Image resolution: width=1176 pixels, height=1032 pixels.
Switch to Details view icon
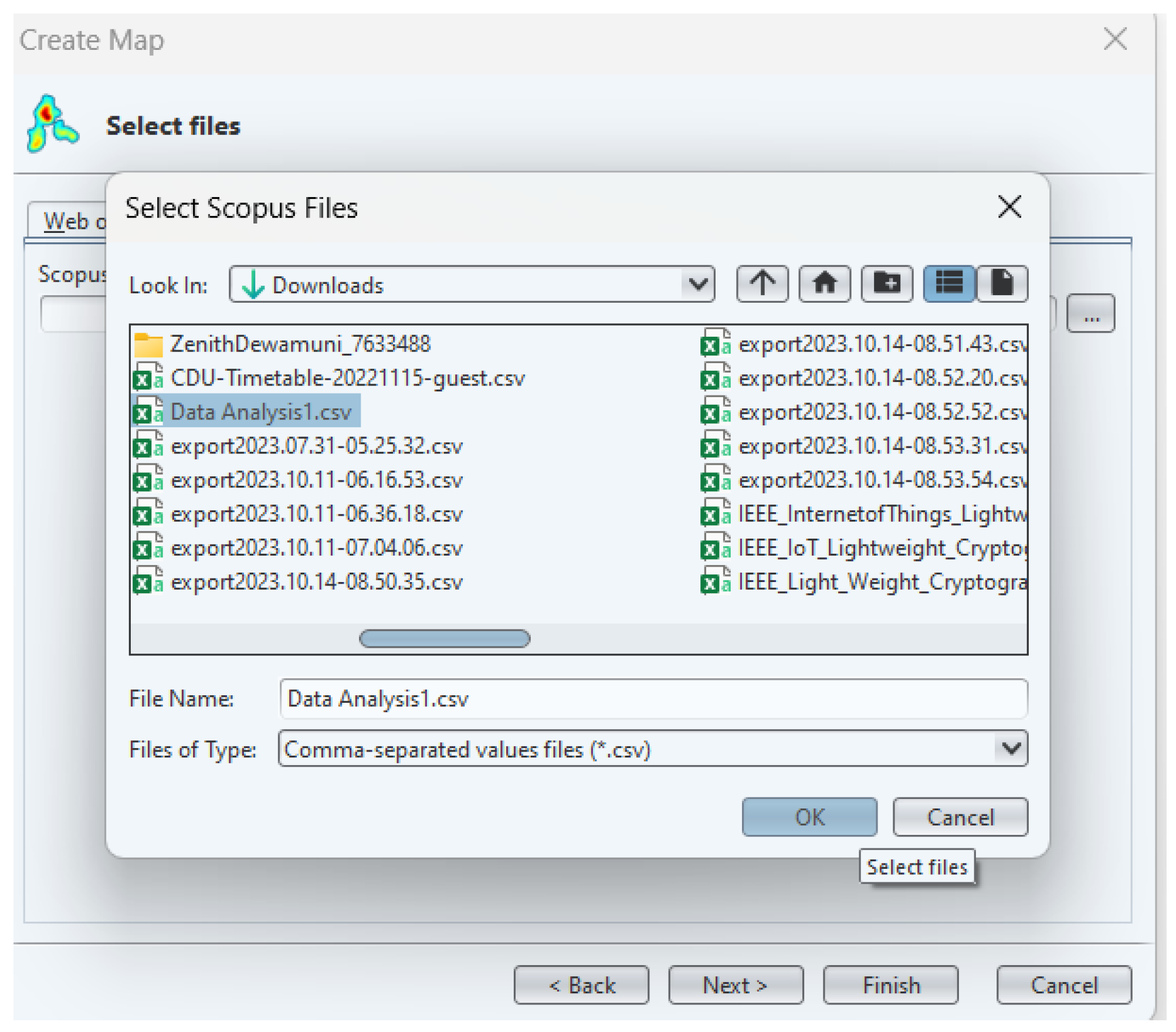1002,284
